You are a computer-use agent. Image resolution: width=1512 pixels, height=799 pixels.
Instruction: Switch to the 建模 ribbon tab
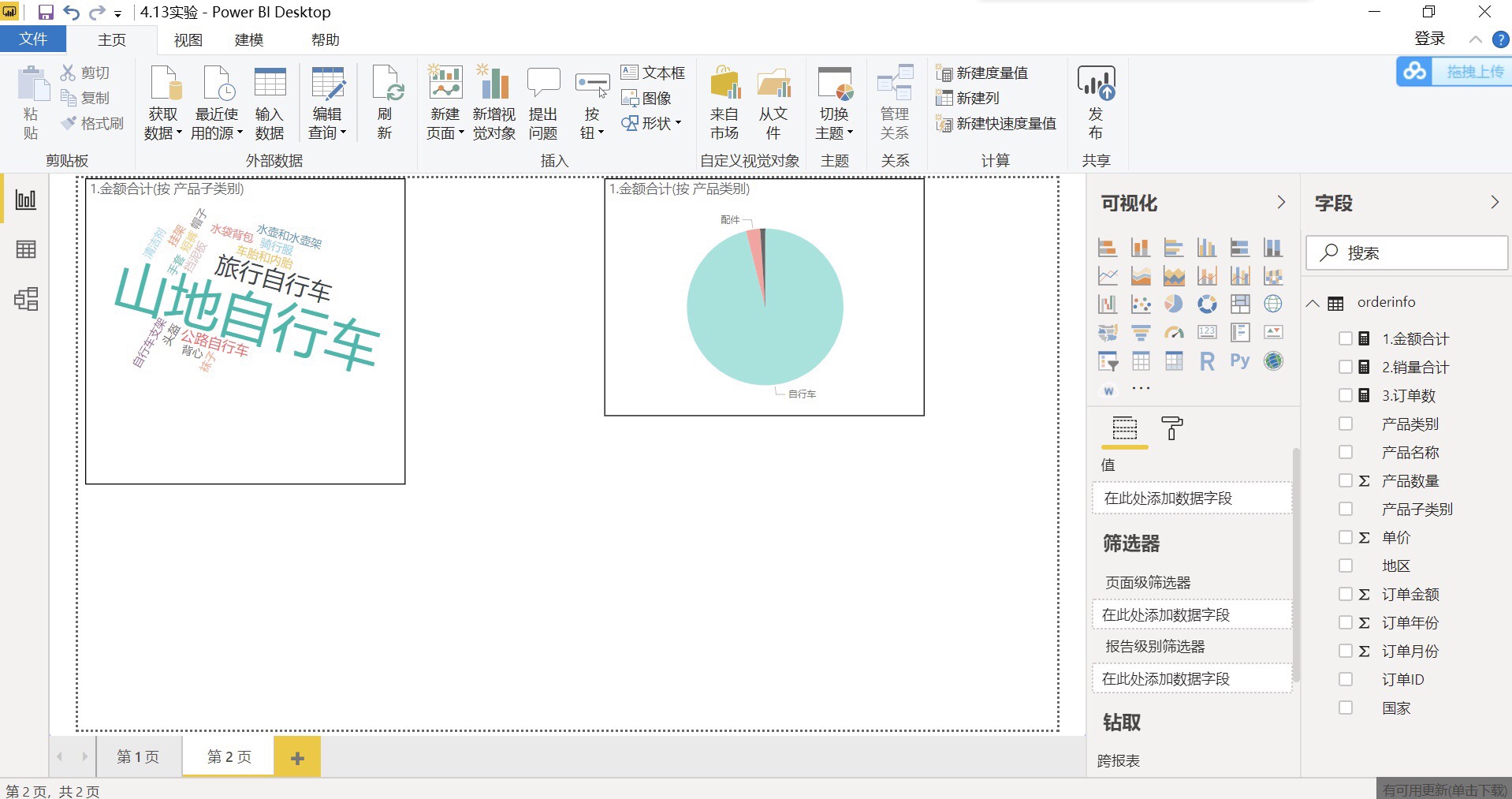coord(249,39)
